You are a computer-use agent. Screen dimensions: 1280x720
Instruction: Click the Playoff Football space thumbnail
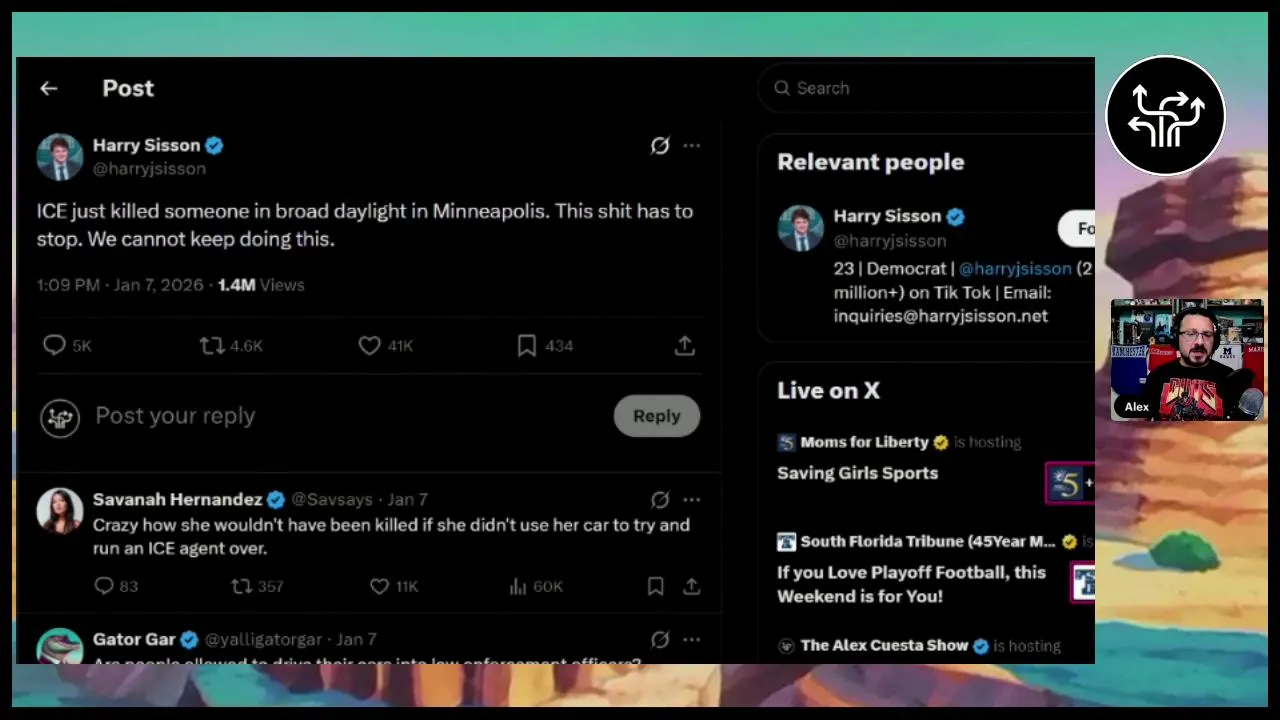(x=1083, y=582)
